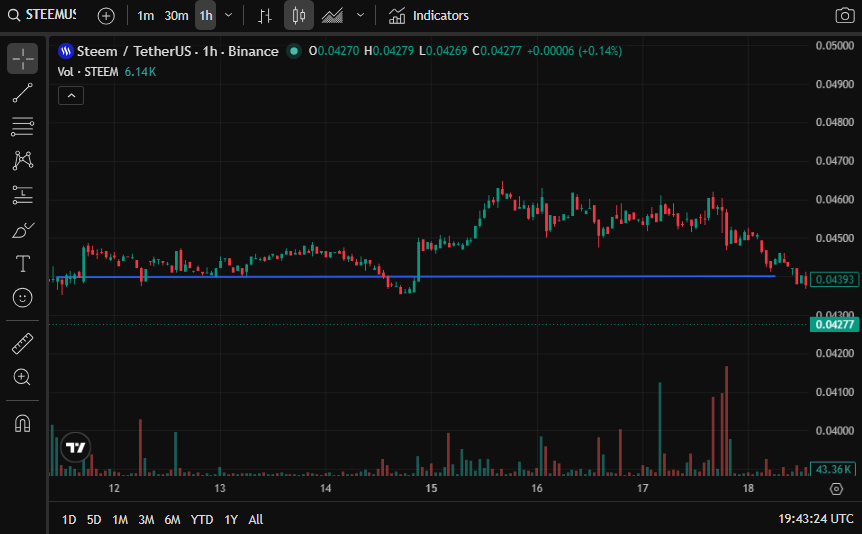Click the green market status dot
862x534 pixels.
click(294, 51)
